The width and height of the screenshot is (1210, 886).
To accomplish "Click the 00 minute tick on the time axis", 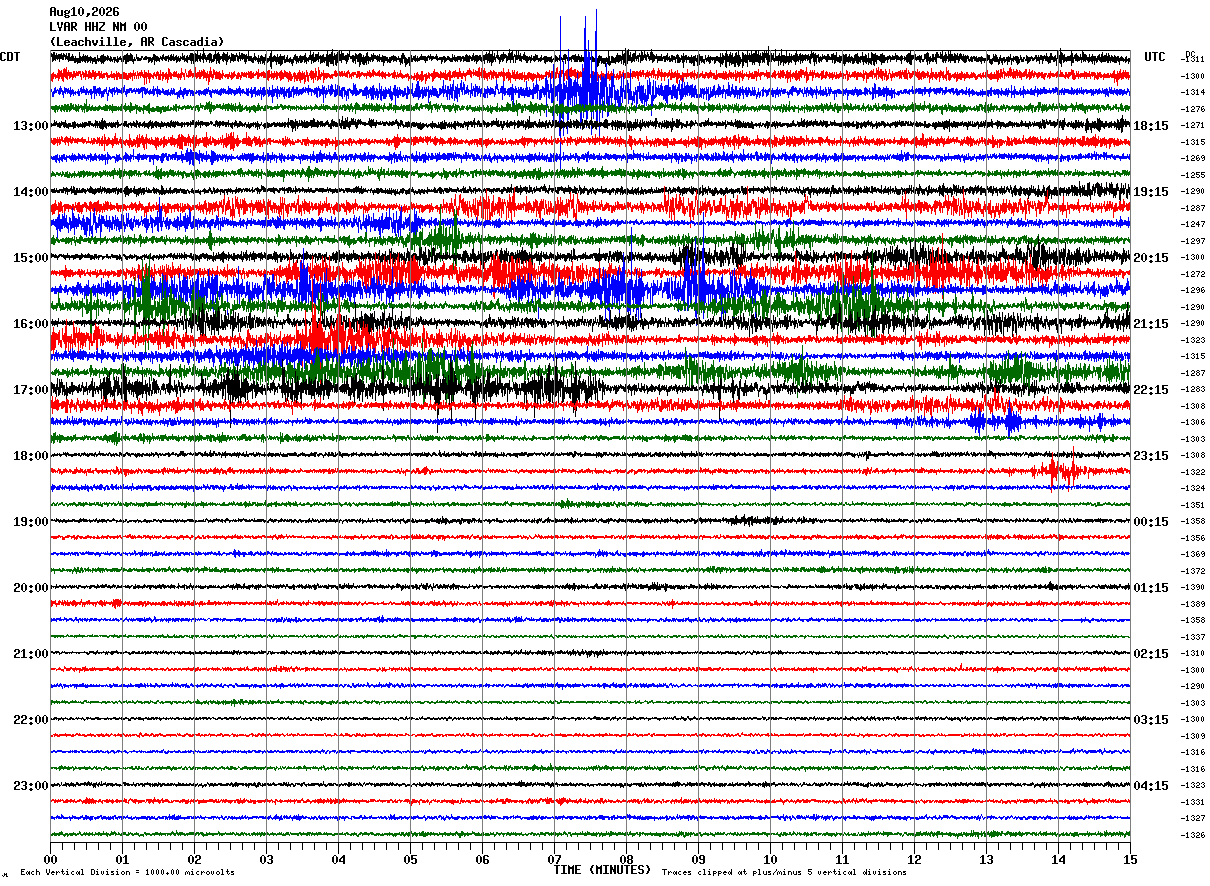I will [50, 859].
